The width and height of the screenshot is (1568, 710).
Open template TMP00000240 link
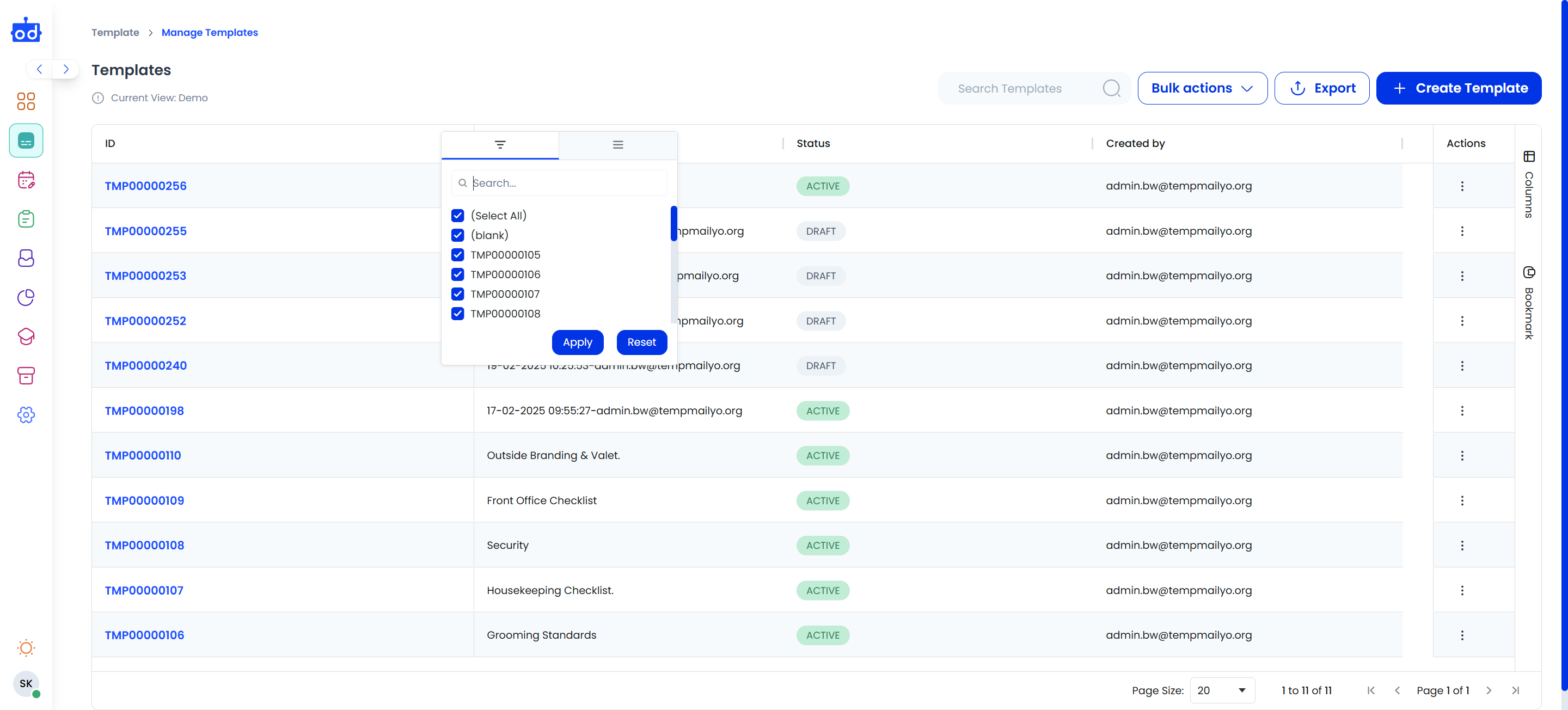(x=145, y=365)
